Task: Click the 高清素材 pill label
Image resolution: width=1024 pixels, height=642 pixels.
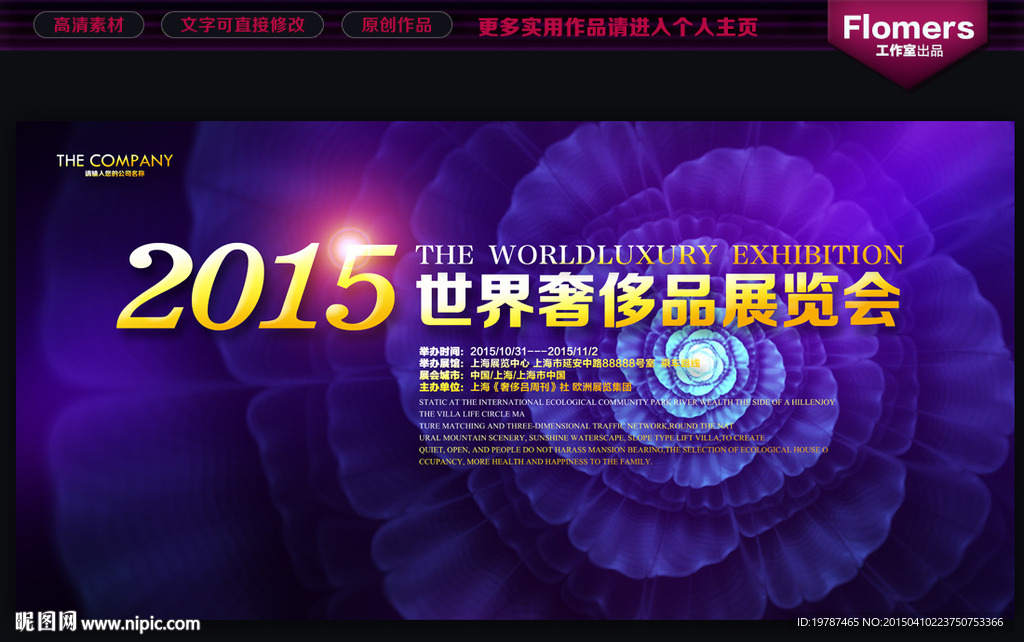Action: click(89, 25)
